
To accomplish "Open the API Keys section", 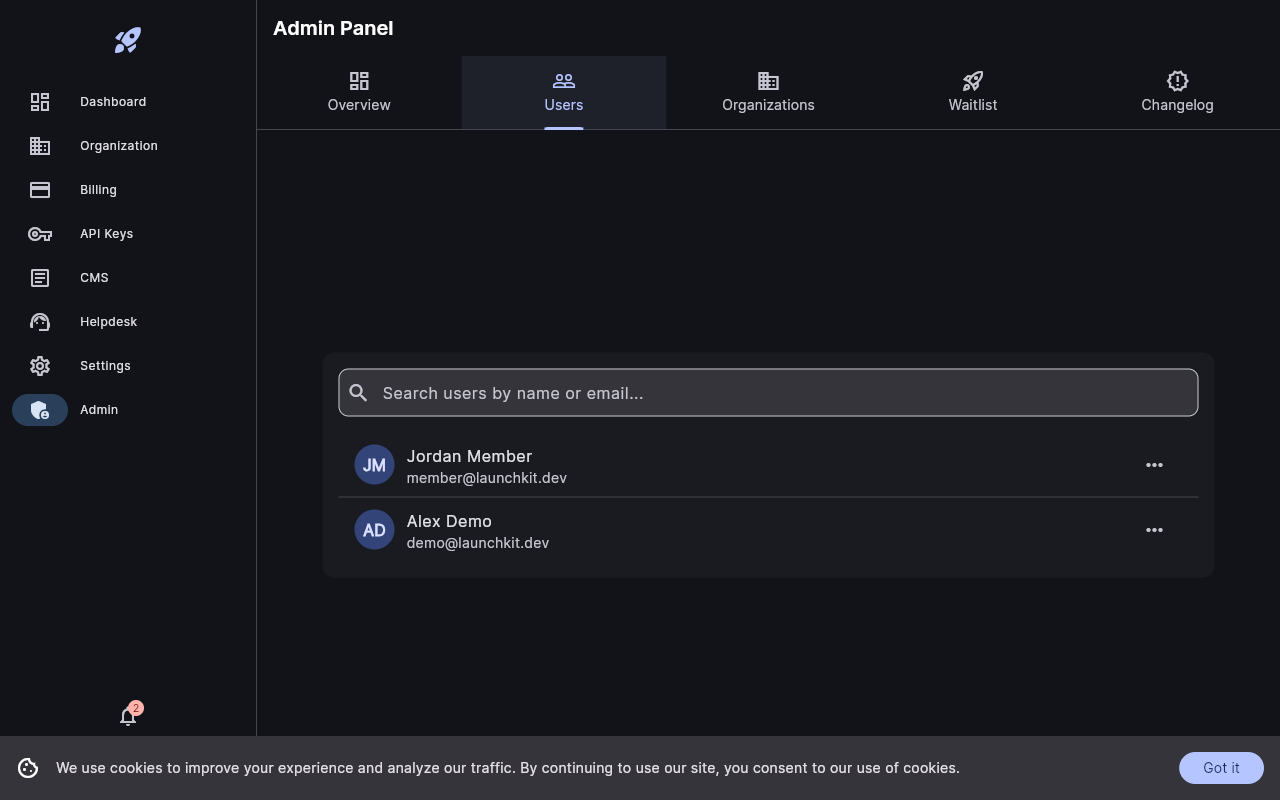I will pos(106,233).
